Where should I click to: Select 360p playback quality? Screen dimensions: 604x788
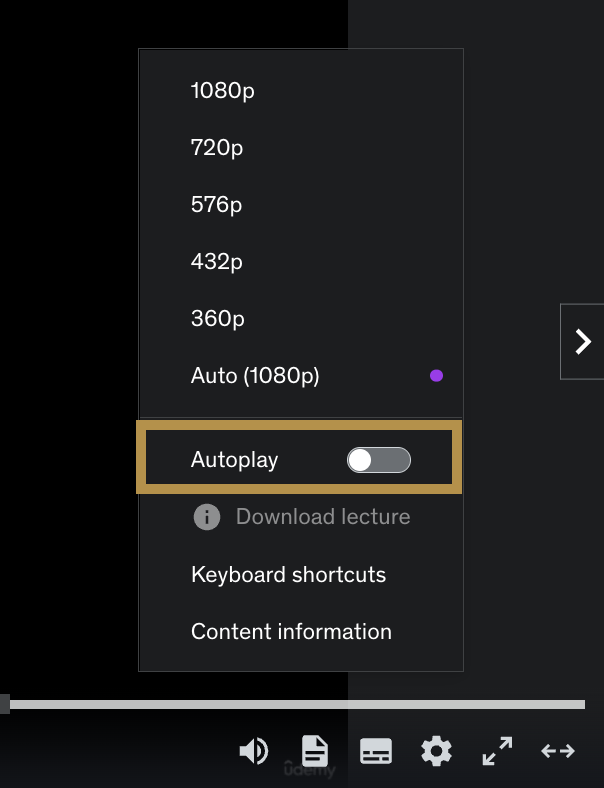coord(218,319)
